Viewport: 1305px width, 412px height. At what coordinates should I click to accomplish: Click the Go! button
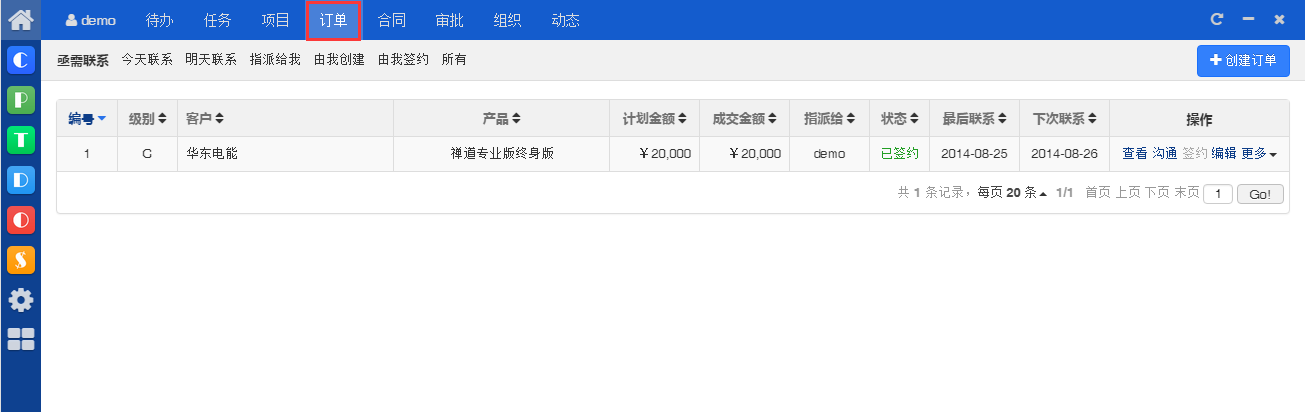click(x=1260, y=194)
